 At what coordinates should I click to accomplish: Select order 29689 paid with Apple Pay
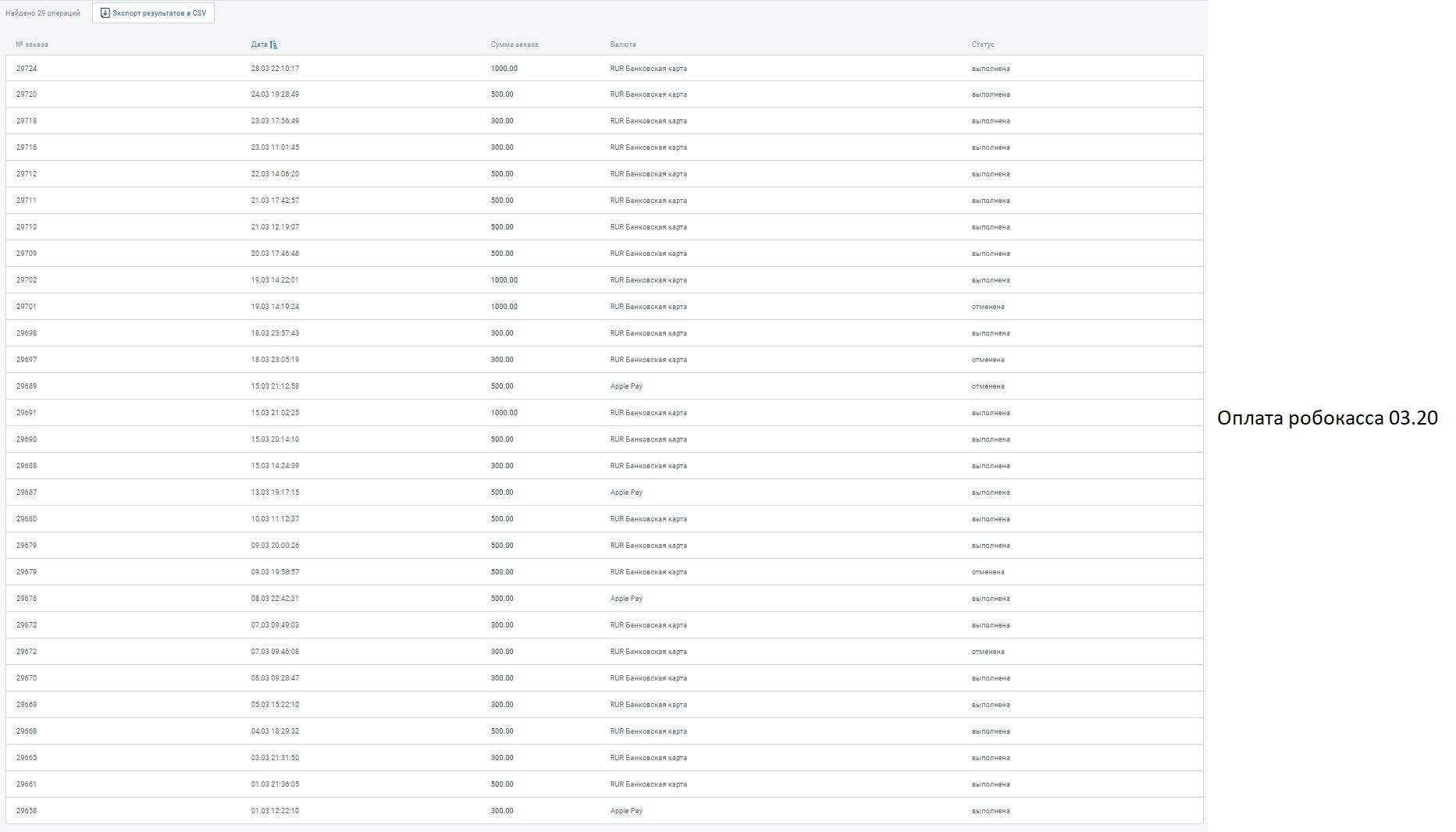pyautogui.click(x=604, y=386)
